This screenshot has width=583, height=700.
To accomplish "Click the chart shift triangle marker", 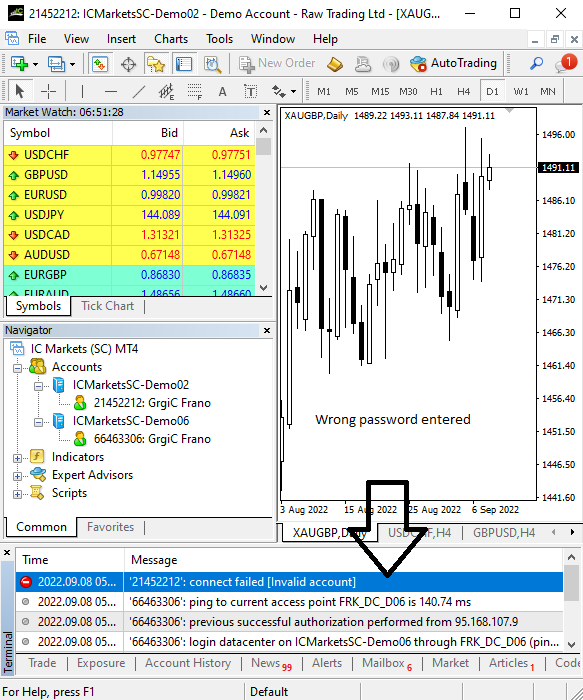I will [509, 110].
